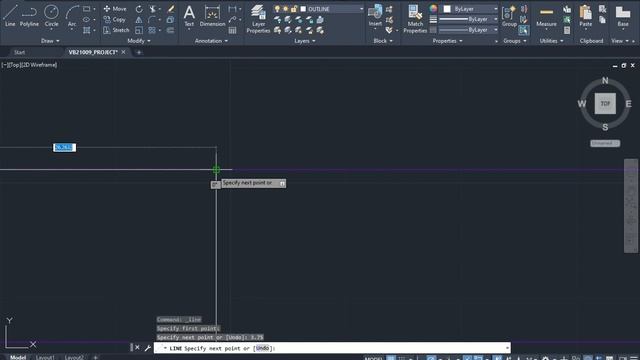Click the Group tool
640x360 pixels.
coord(509,16)
